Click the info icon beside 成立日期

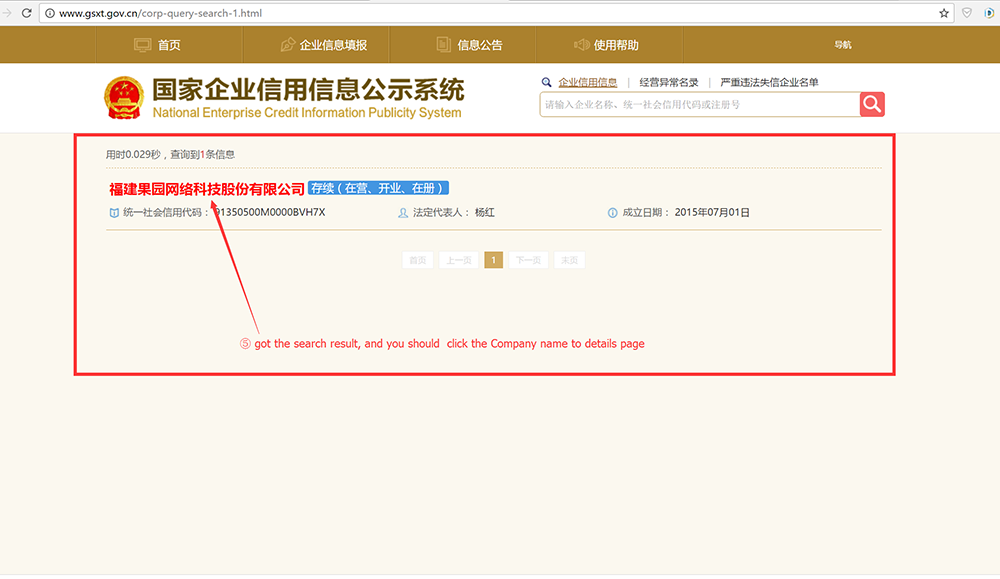coord(612,213)
